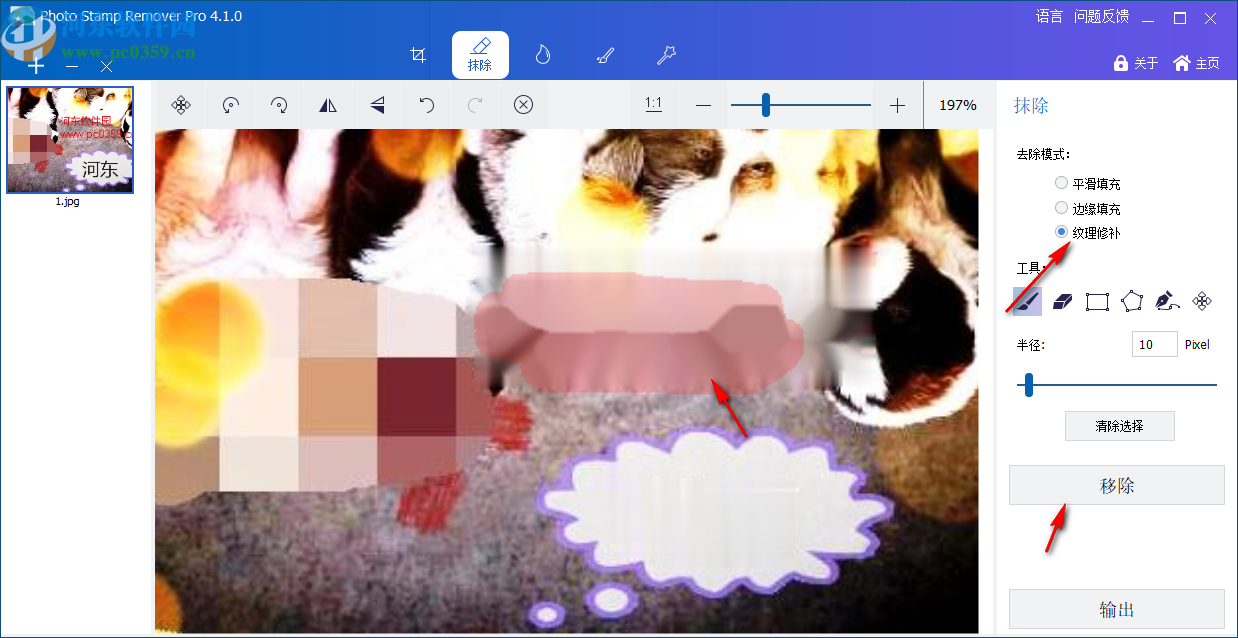Select the Polygon selection tool
Viewport: 1238px width, 638px height.
[x=1131, y=301]
